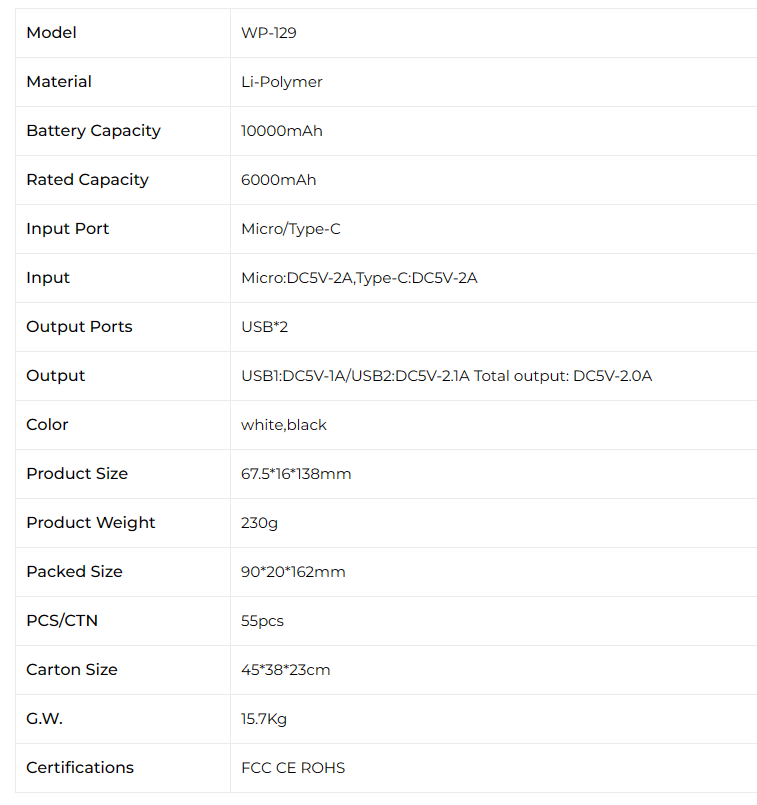Click the 230g product weight value
Image resolution: width=757 pixels, height=805 pixels.
click(x=258, y=523)
